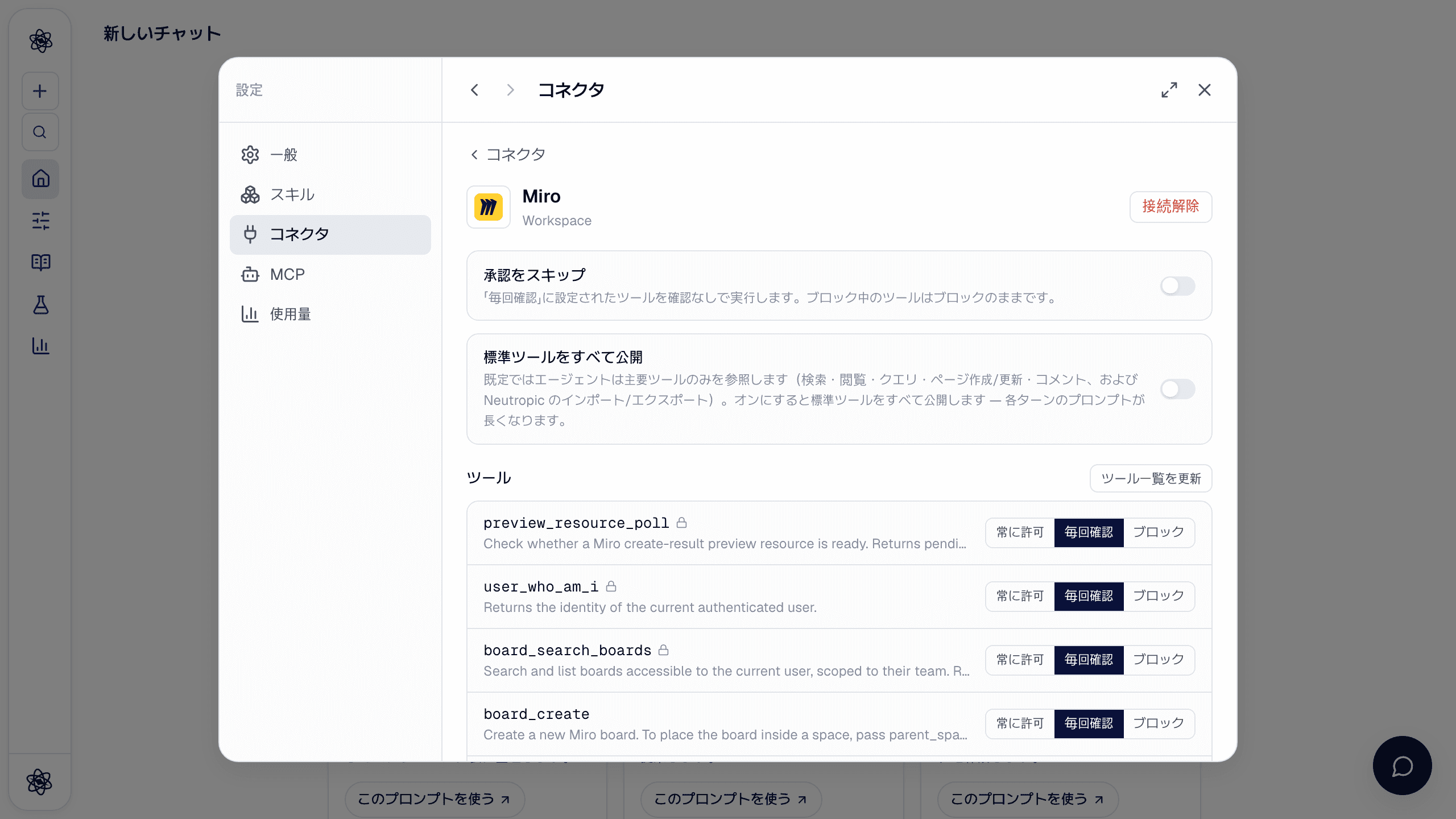
Task: Click lock icon beside board_search_boards
Action: pyautogui.click(x=663, y=650)
